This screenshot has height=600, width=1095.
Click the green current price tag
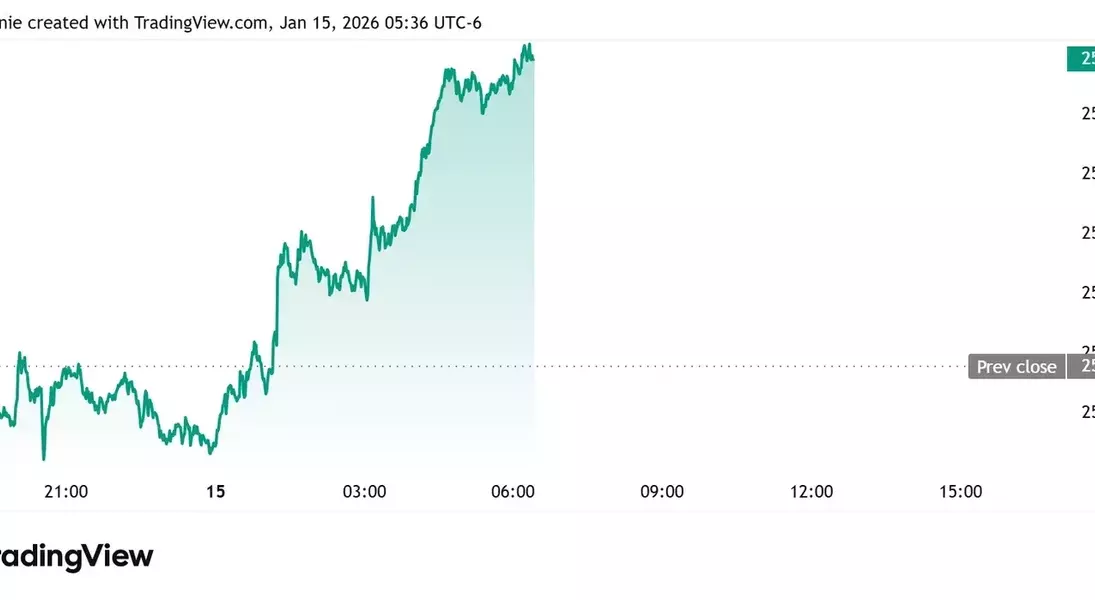click(x=1081, y=59)
